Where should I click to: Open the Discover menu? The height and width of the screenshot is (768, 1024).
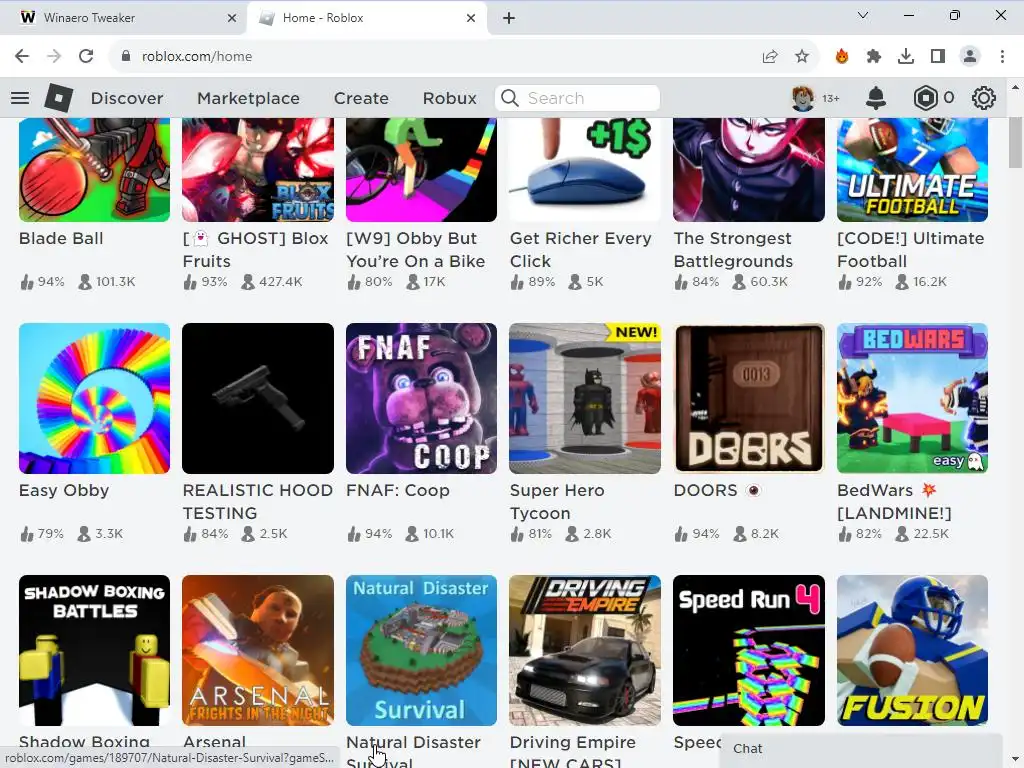click(x=127, y=98)
